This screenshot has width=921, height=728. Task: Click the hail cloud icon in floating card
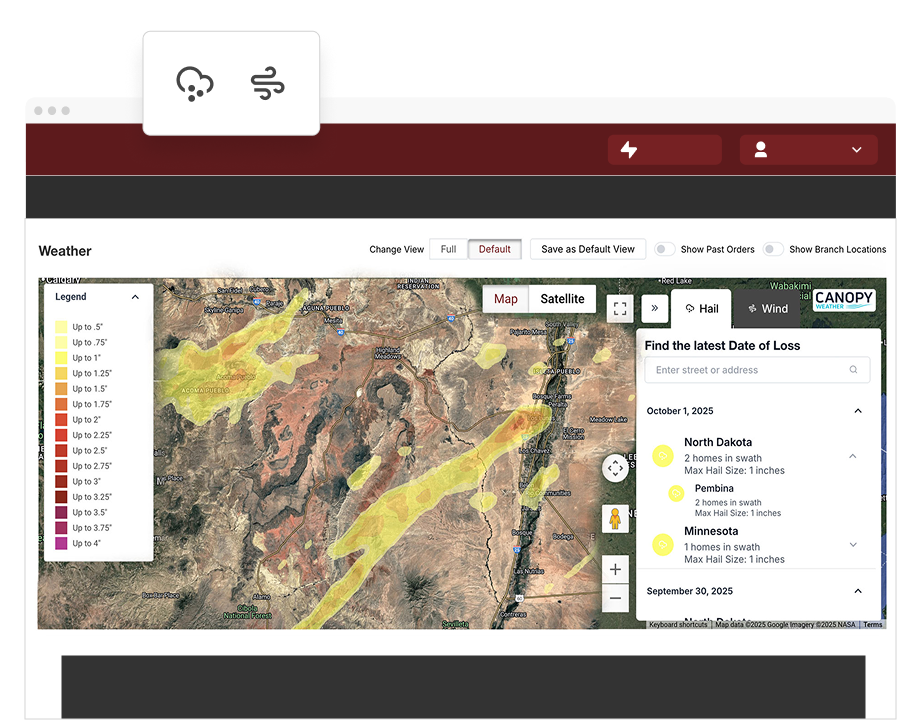[194, 84]
